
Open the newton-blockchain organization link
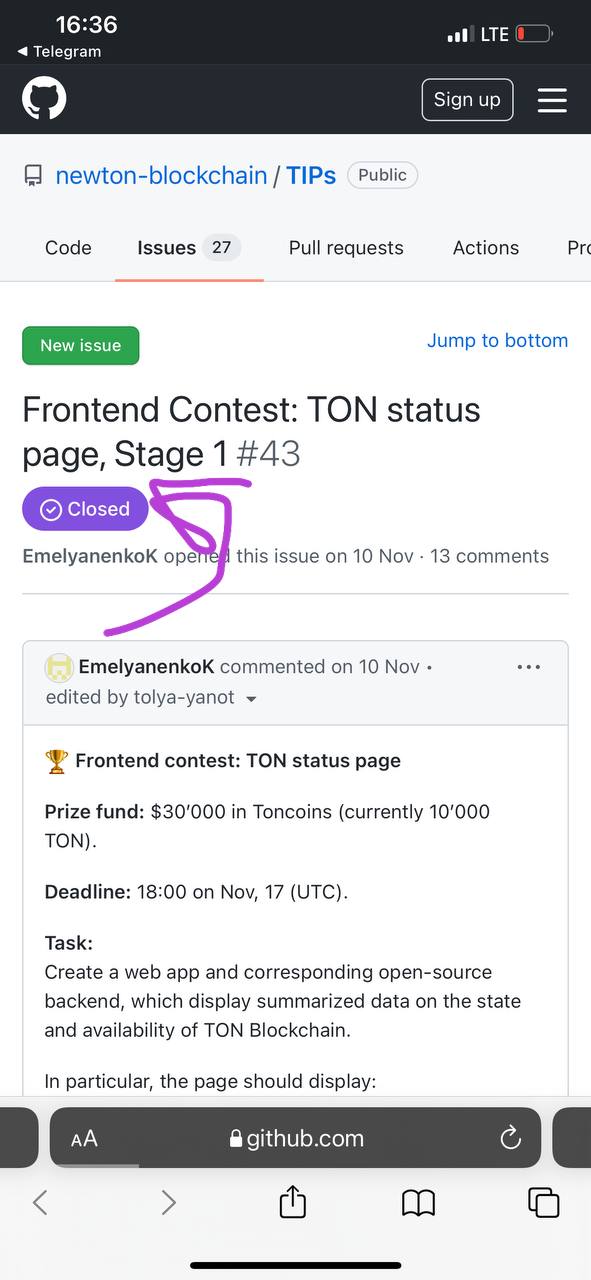click(161, 176)
